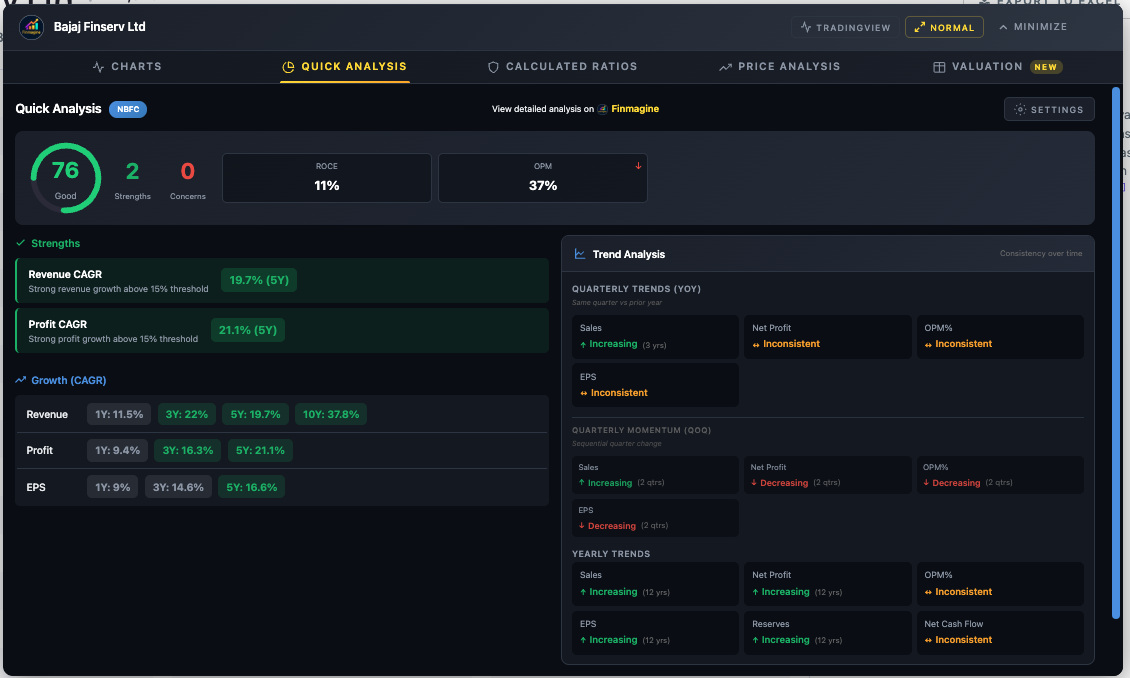The width and height of the screenshot is (1130, 678).
Task: Click the trend-arrow icon beside Price Analysis
Action: tap(725, 66)
